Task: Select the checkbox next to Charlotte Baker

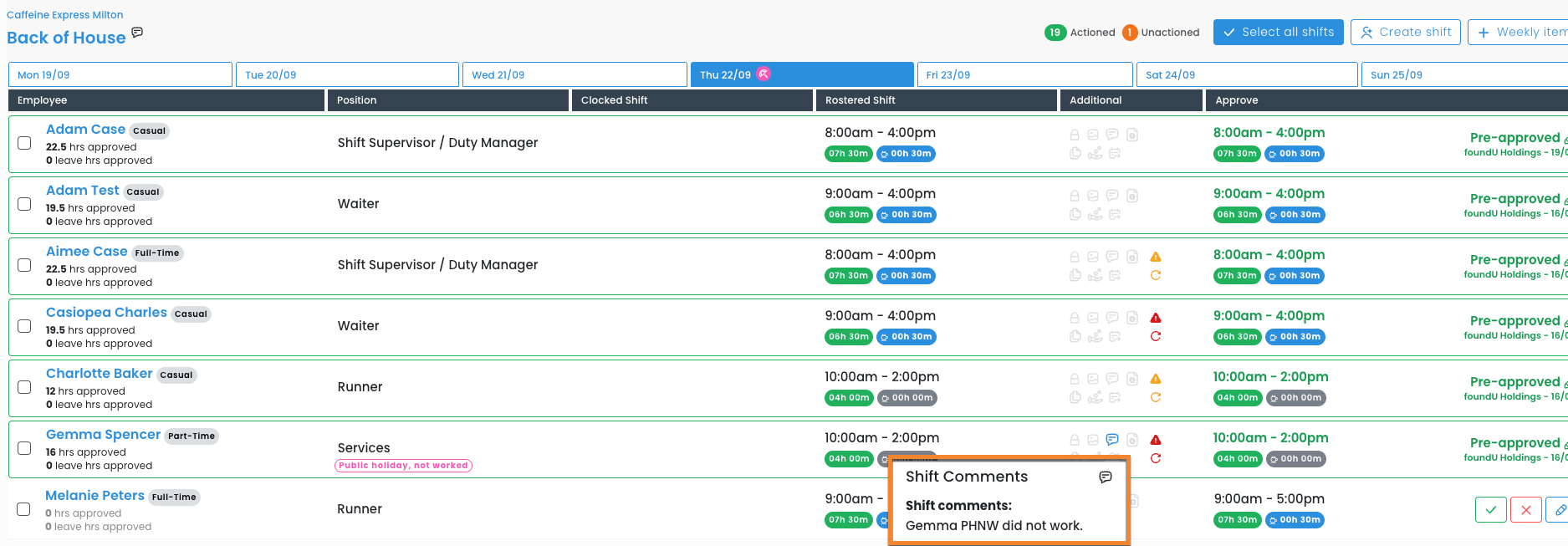Action: coord(25,387)
